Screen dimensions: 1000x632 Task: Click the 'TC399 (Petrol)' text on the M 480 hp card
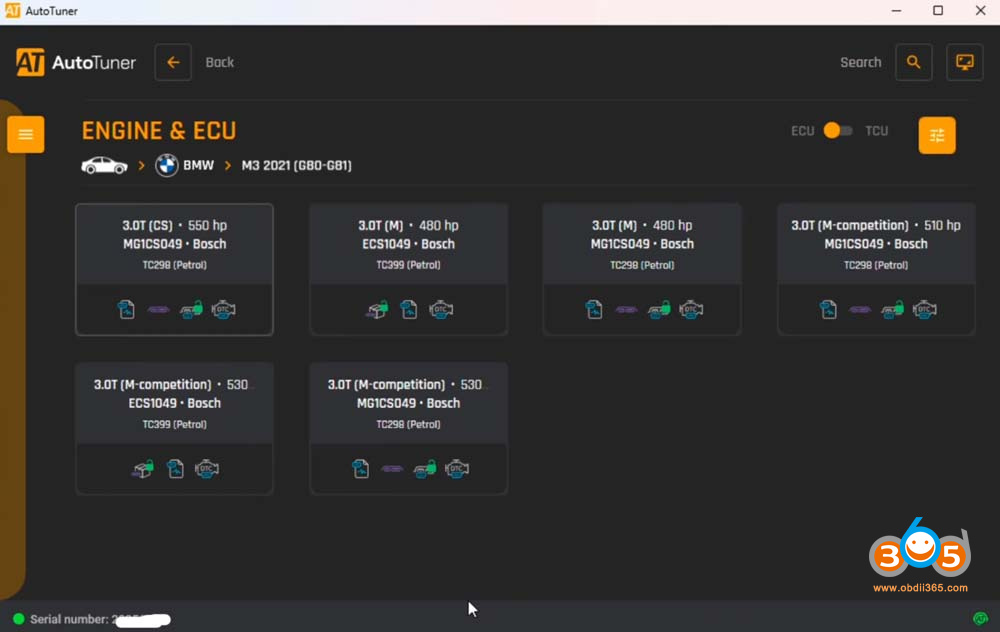[408, 265]
